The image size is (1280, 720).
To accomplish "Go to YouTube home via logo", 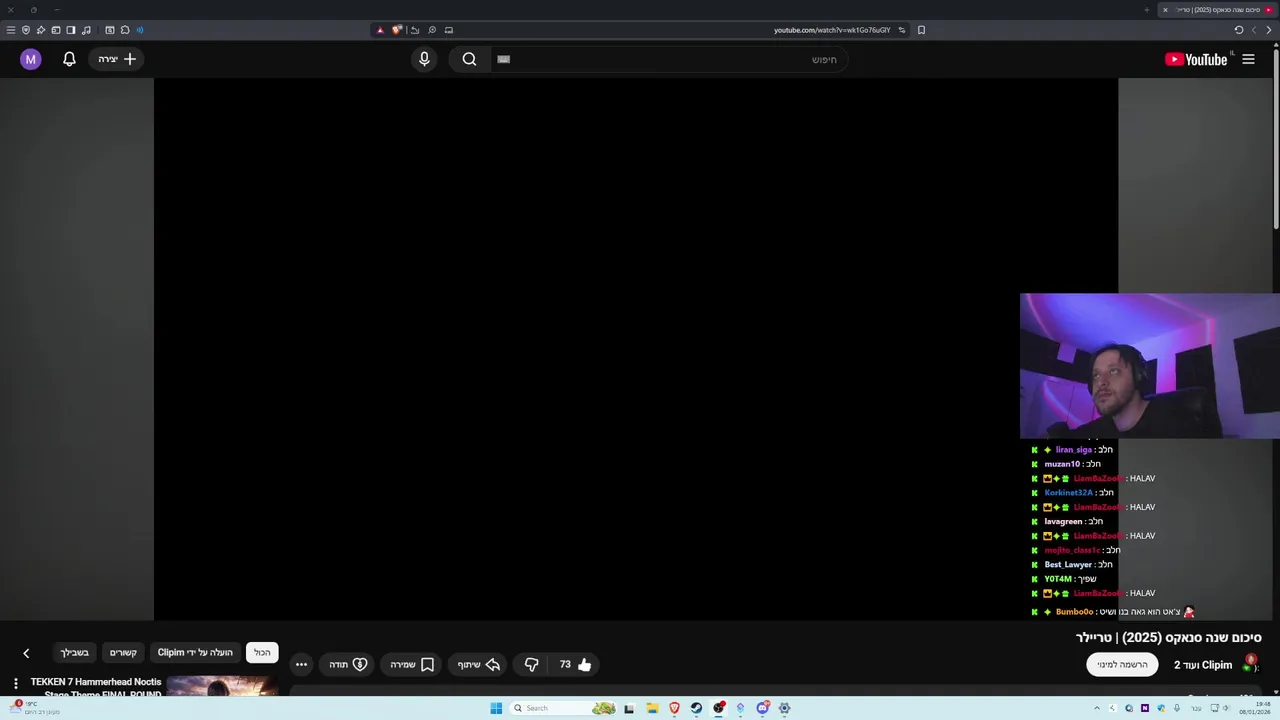I will [1196, 59].
